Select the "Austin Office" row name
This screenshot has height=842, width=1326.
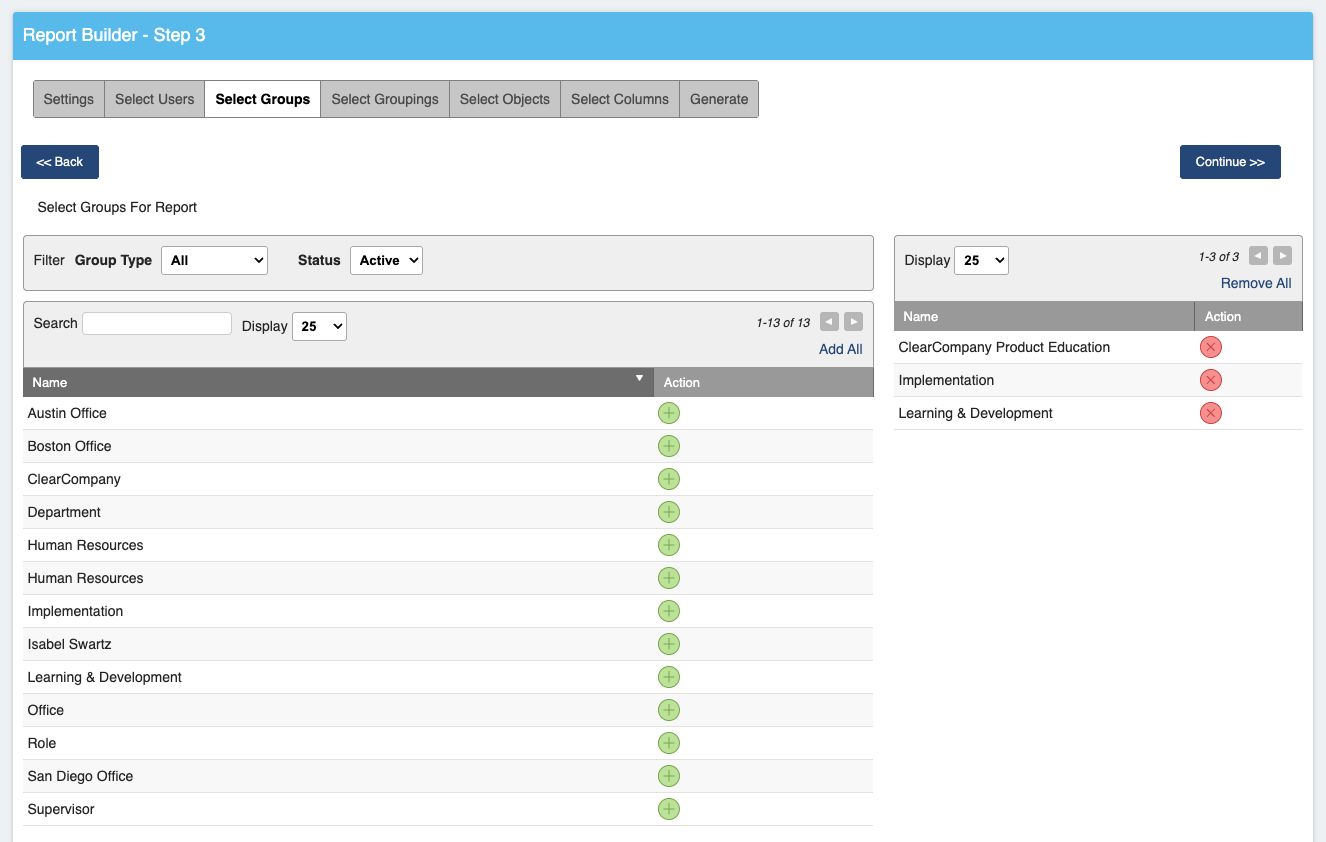pyautogui.click(x=67, y=413)
